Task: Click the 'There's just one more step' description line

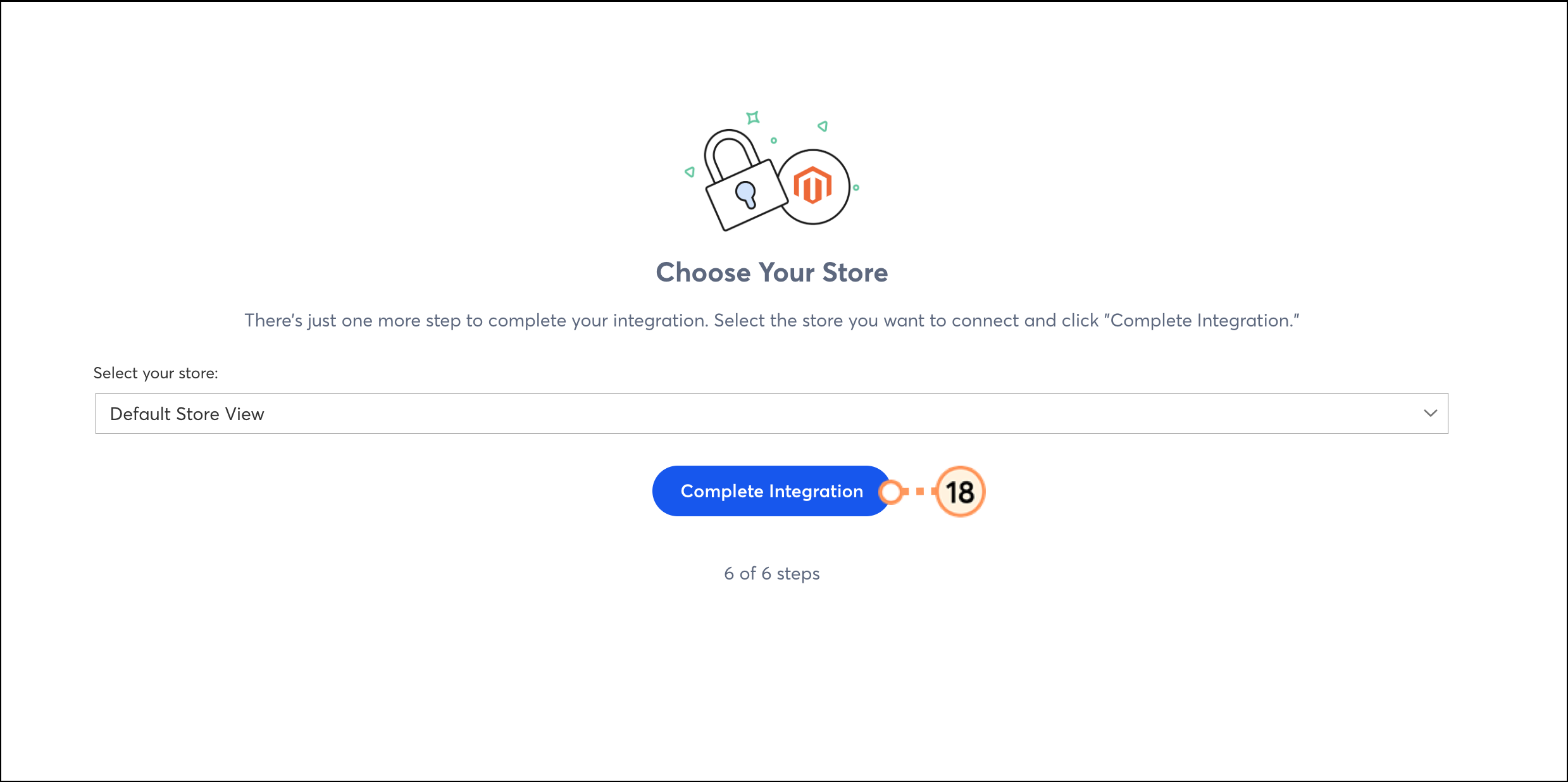Action: [x=771, y=321]
